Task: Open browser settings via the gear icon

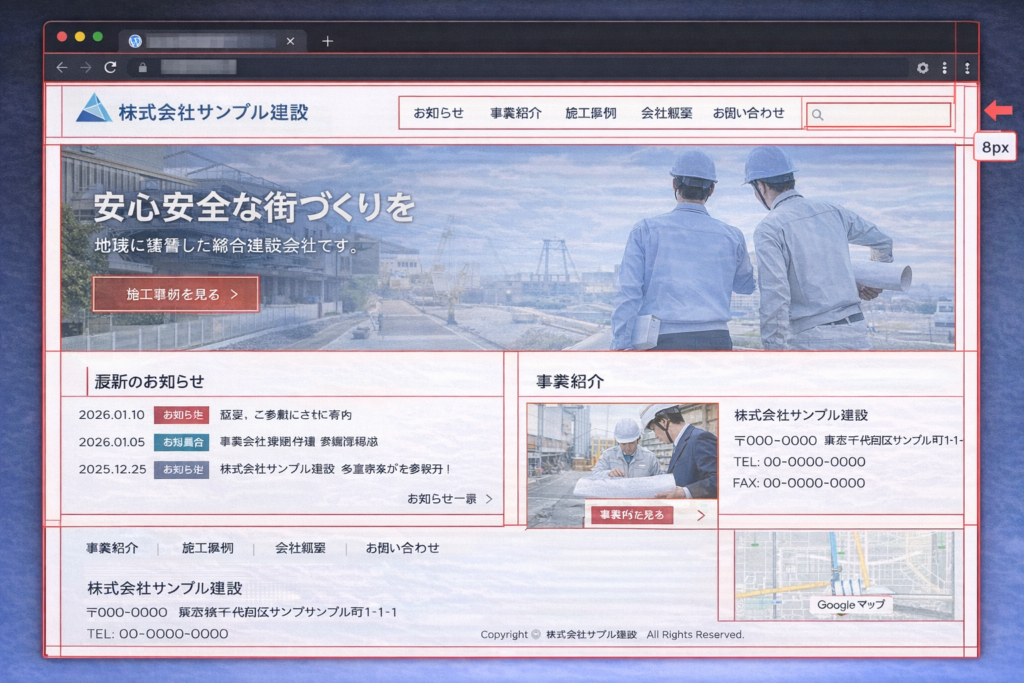Action: point(923,69)
